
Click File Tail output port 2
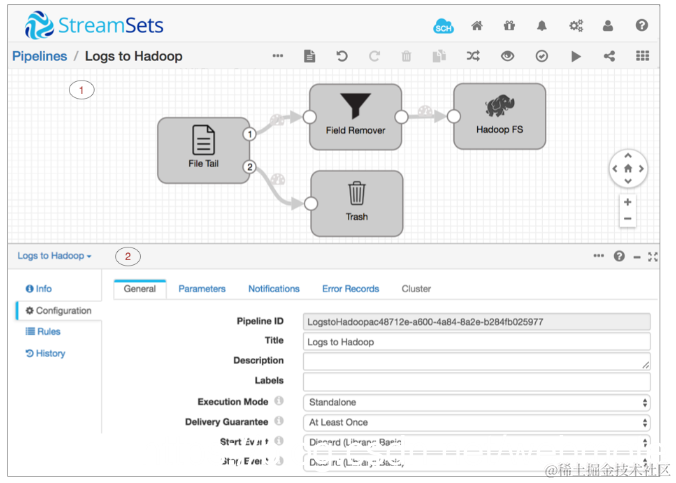tap(250, 167)
